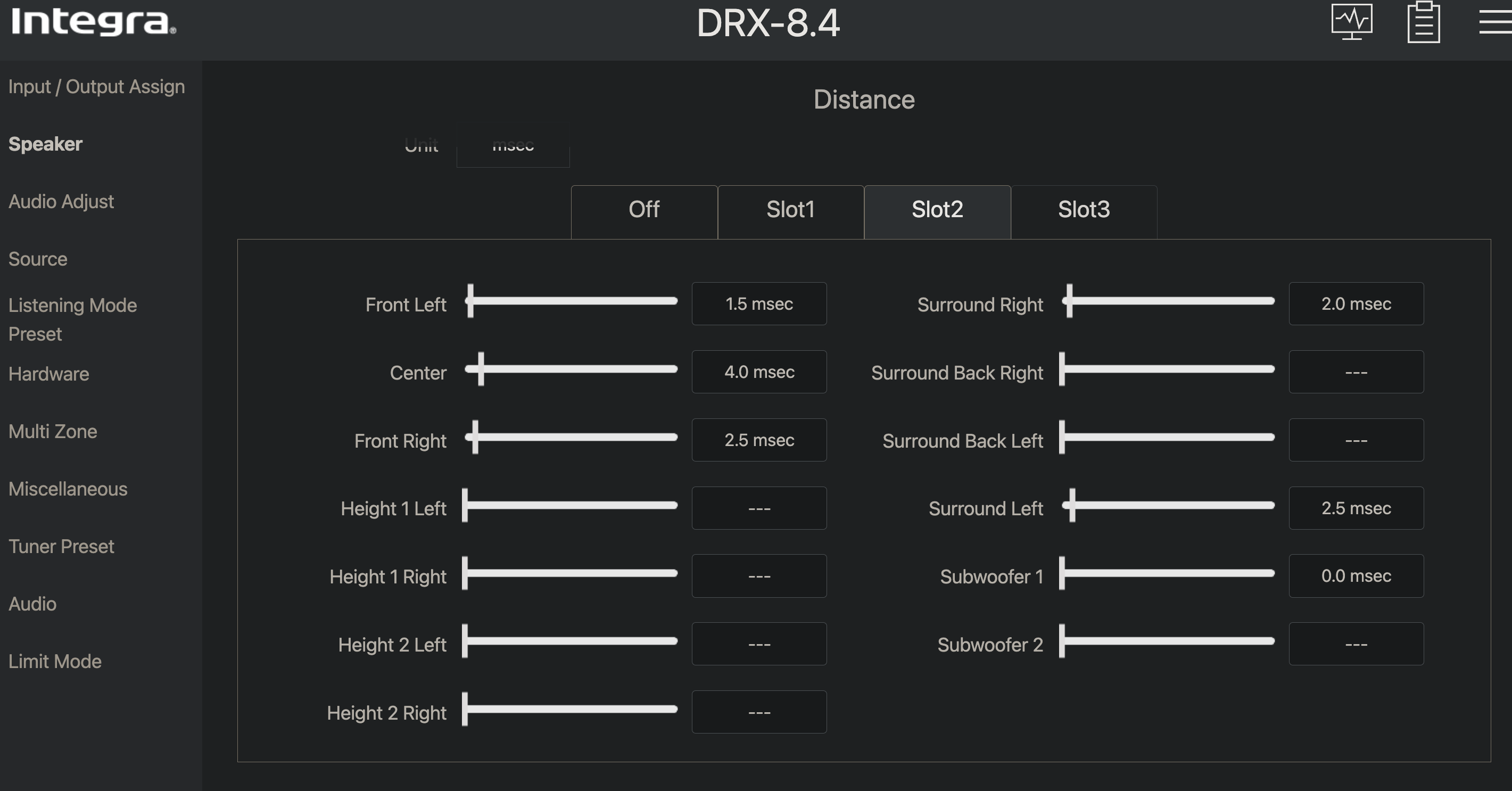Screen dimensions: 1512x791
Task: Open the clipboard settings icon
Action: pyautogui.click(x=1423, y=22)
